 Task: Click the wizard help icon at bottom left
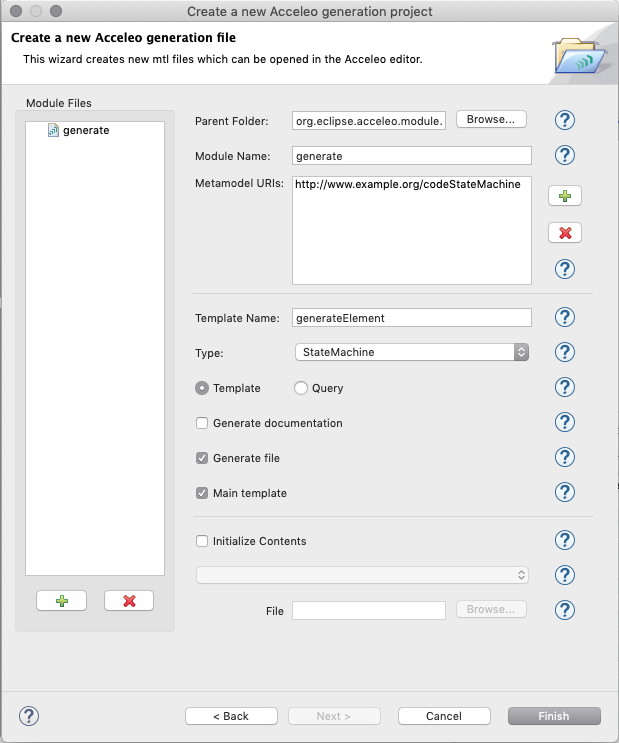click(29, 715)
